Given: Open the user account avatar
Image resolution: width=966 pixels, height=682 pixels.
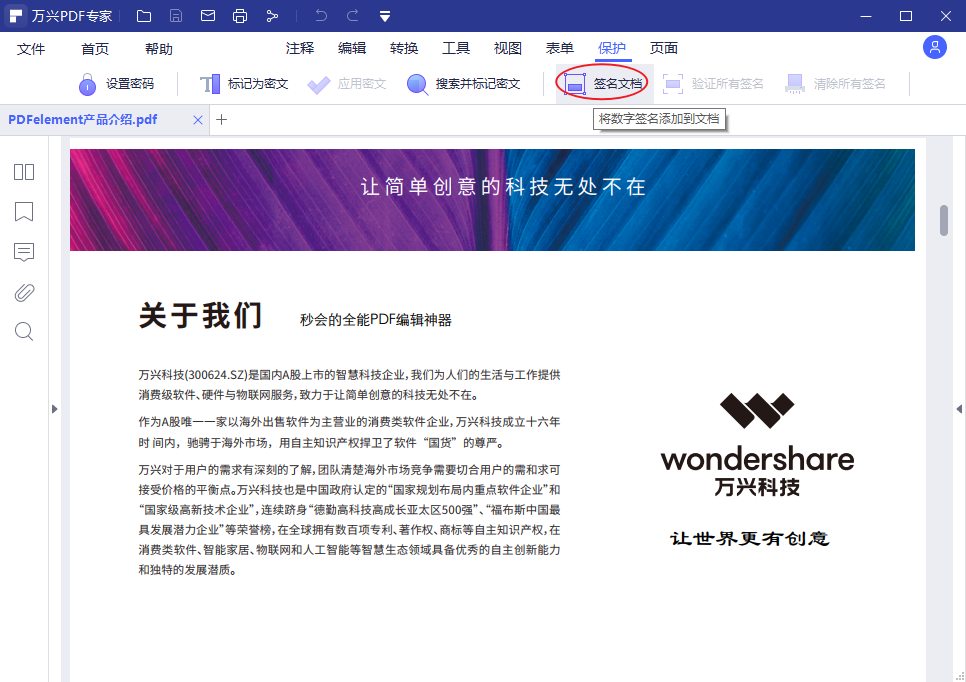Looking at the screenshot, I should (934, 47).
